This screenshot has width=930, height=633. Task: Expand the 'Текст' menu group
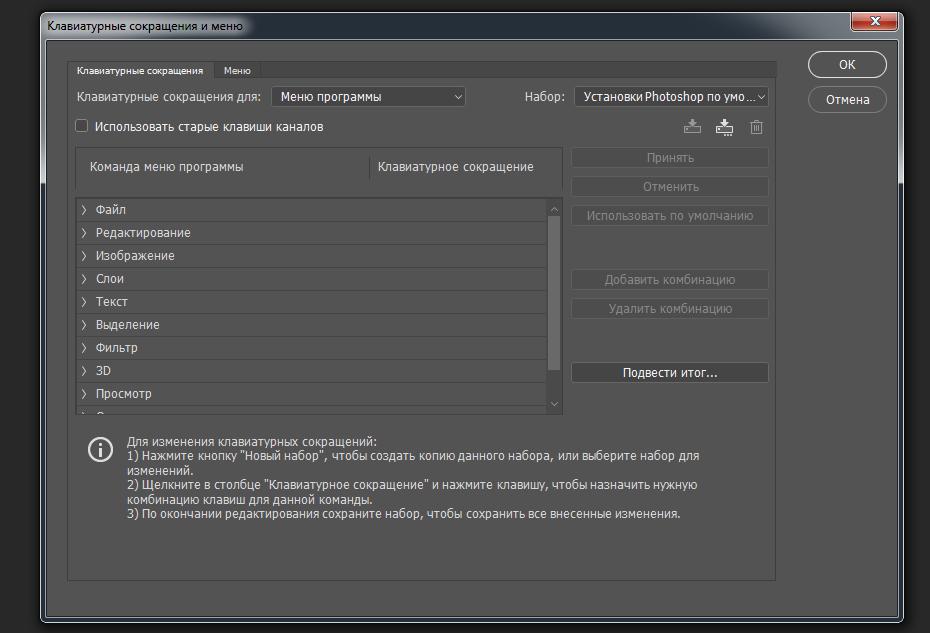(x=84, y=302)
